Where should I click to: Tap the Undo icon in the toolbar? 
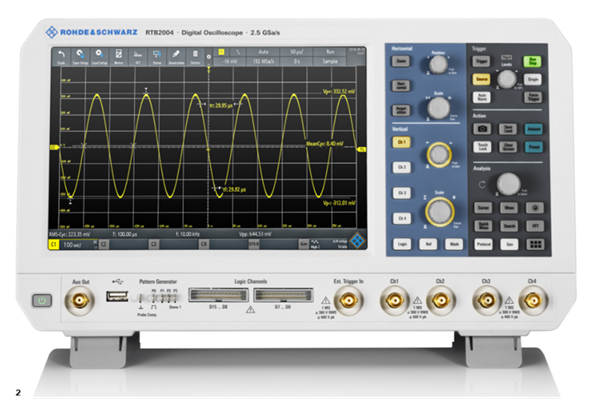61,55
